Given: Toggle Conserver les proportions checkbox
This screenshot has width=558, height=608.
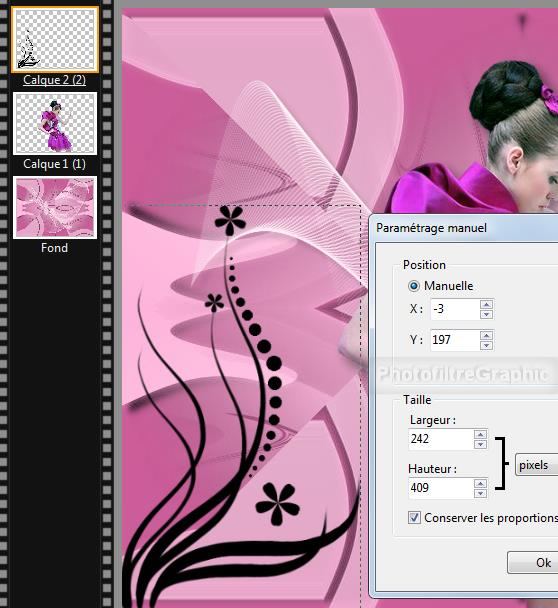Looking at the screenshot, I should (414, 518).
